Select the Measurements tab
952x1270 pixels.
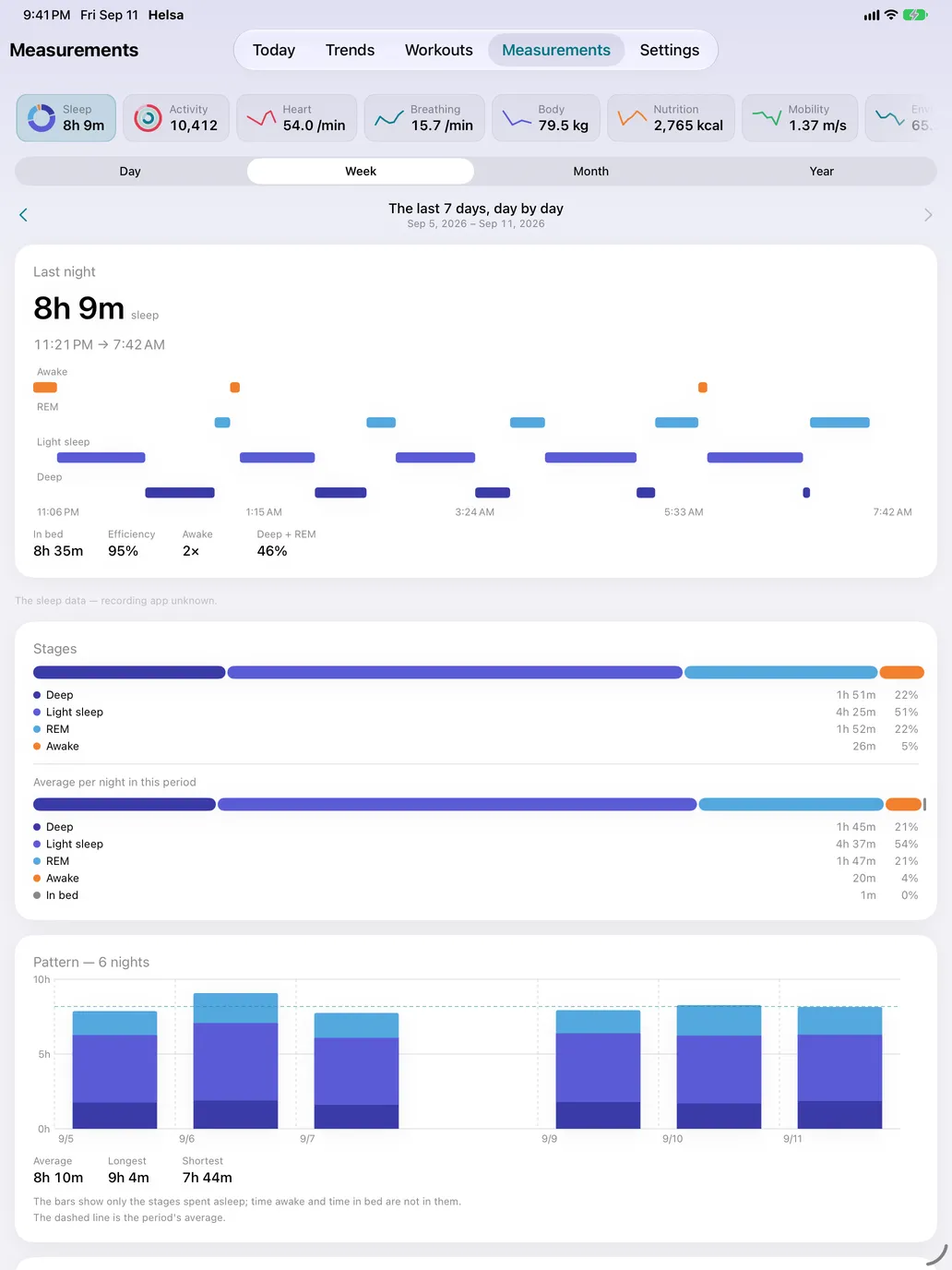point(556,50)
